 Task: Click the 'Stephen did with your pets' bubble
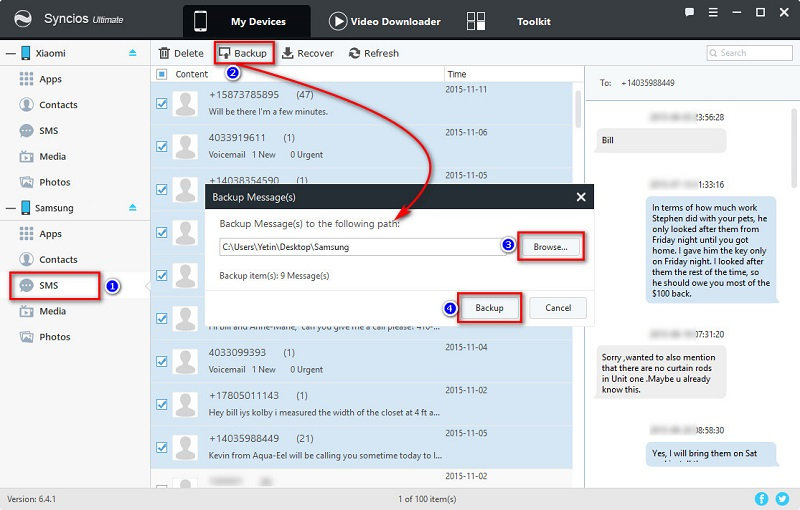711,250
